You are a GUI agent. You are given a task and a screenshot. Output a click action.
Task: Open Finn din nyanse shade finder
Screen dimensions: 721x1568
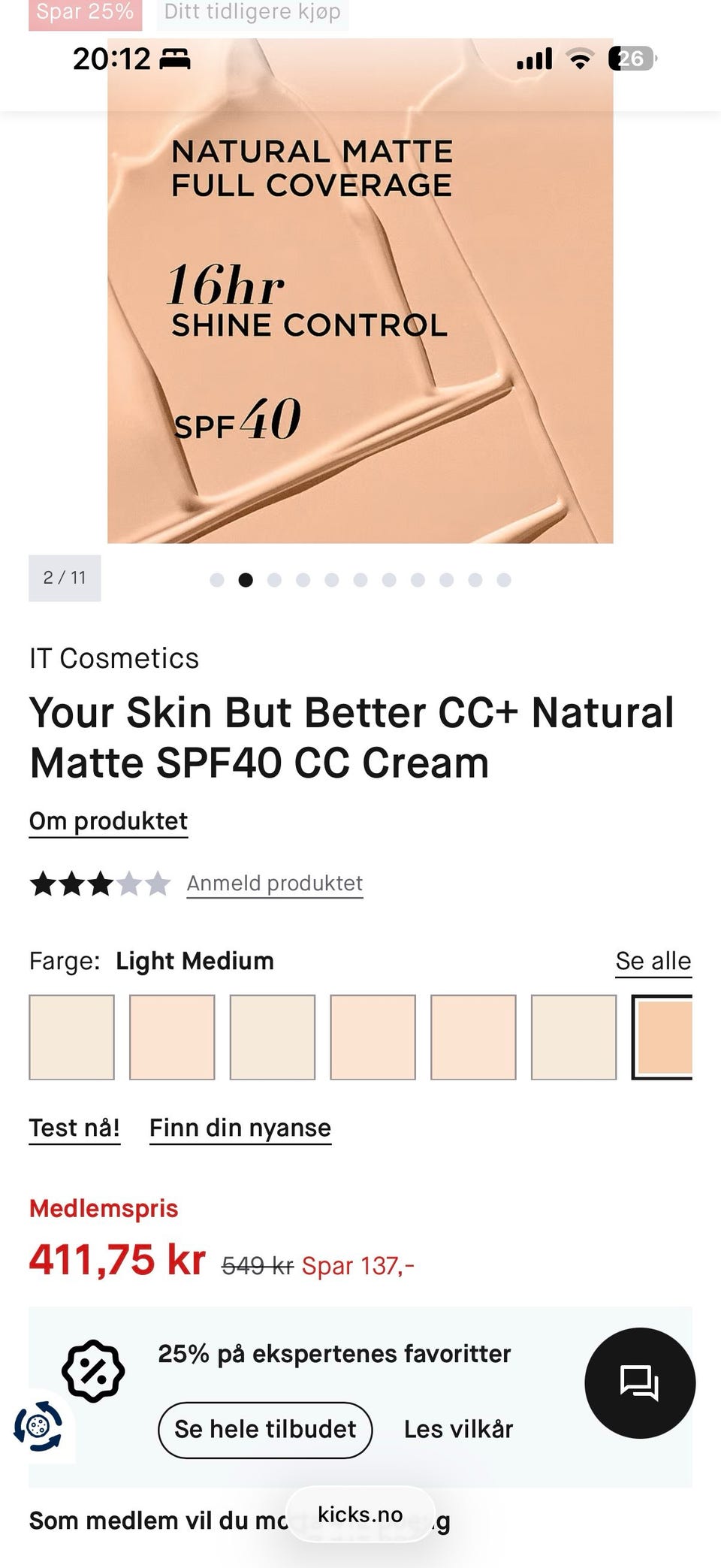(240, 1128)
